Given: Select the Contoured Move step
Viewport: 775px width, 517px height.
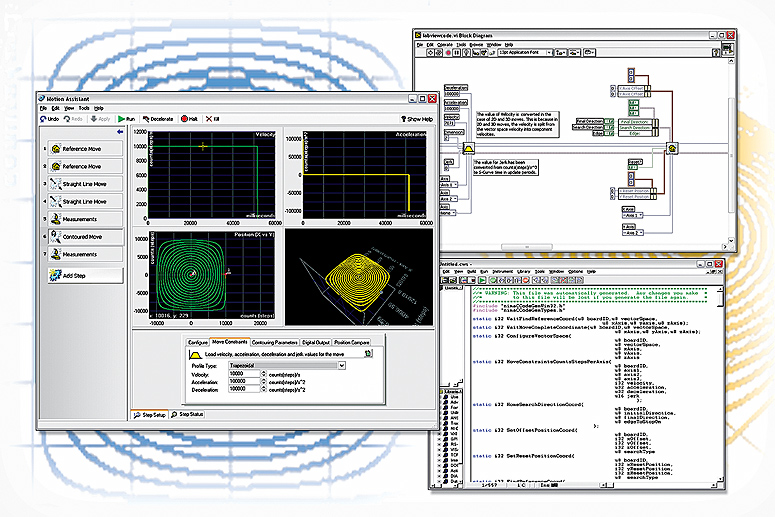Looking at the screenshot, I should click(87, 236).
